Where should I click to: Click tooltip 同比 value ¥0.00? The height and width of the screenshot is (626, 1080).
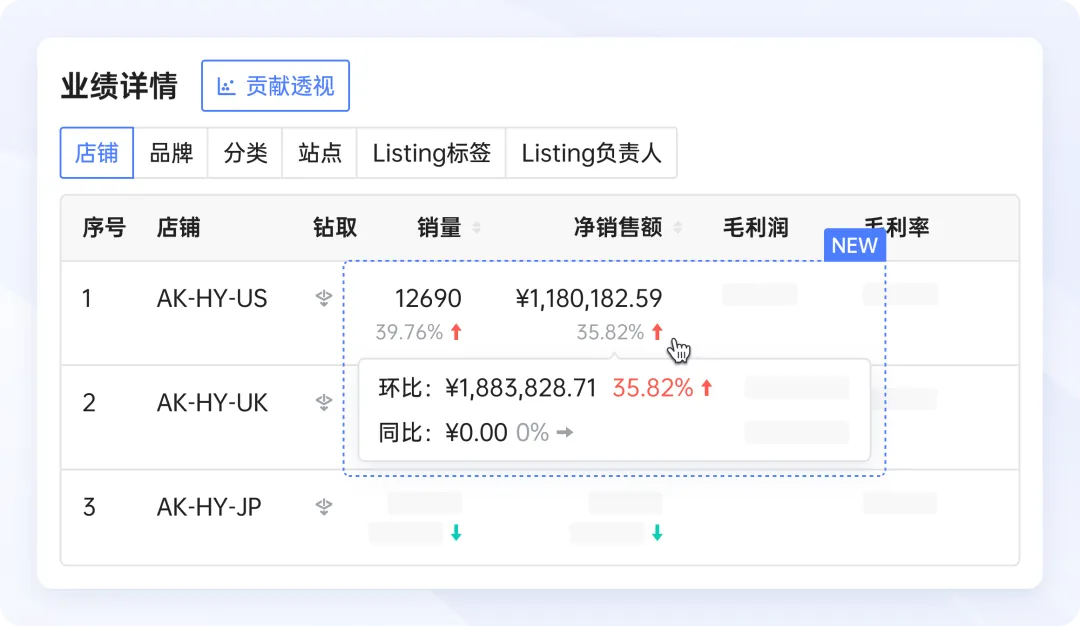pos(477,432)
